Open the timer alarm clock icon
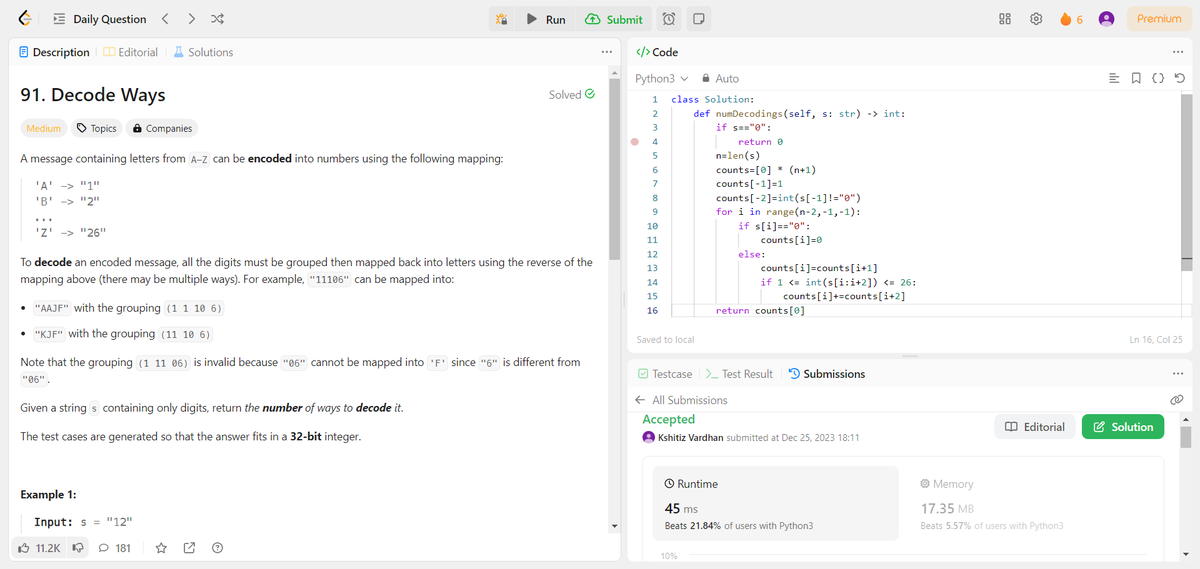1200x569 pixels. pos(670,19)
